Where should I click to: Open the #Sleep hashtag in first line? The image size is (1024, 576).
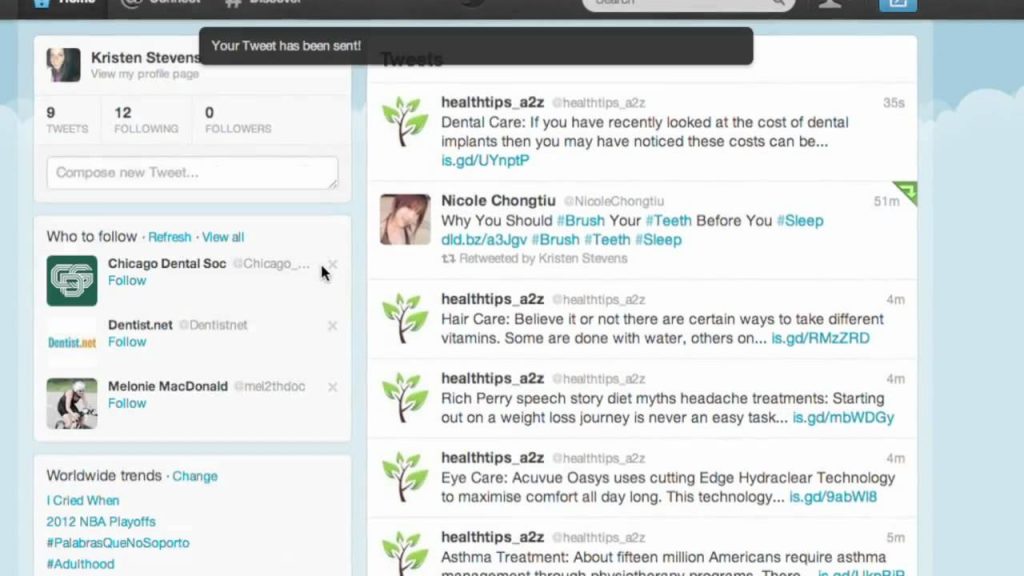coord(800,220)
